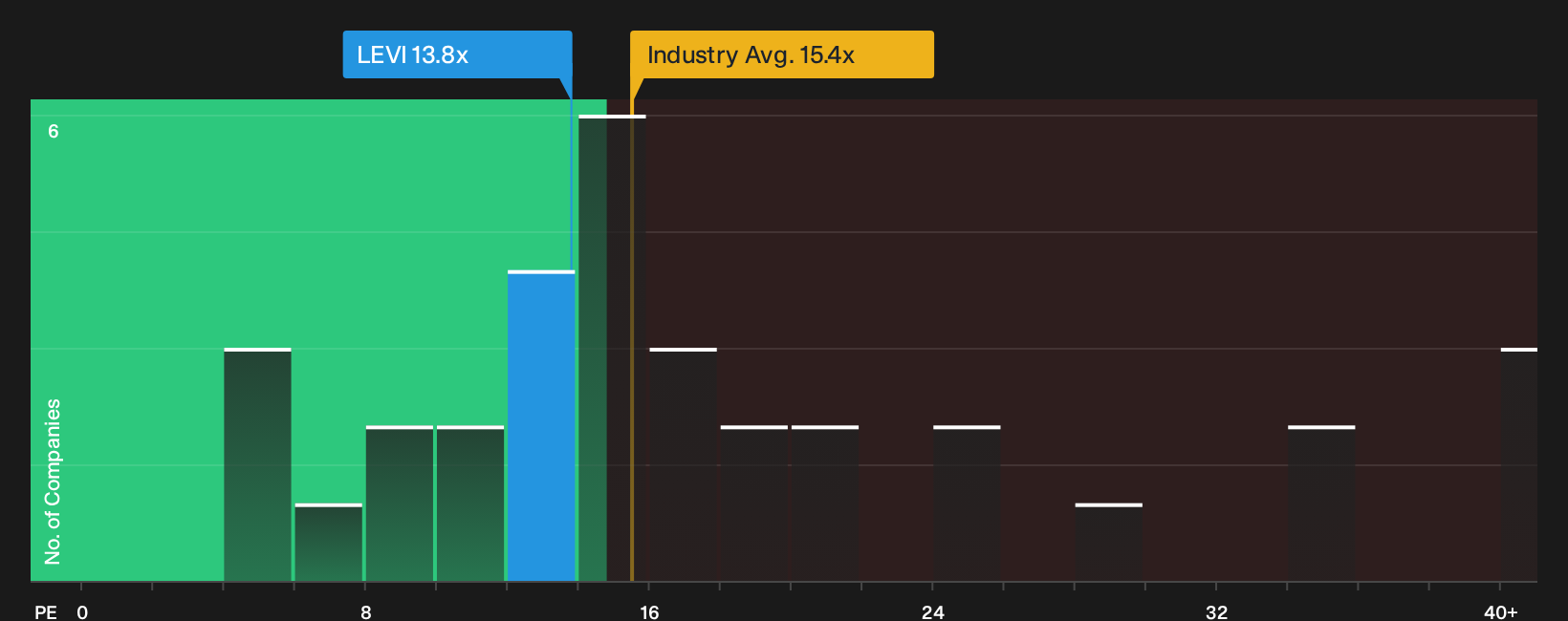1568x621 pixels.
Task: Click the x-axis label 24
Action: pyautogui.click(x=933, y=611)
